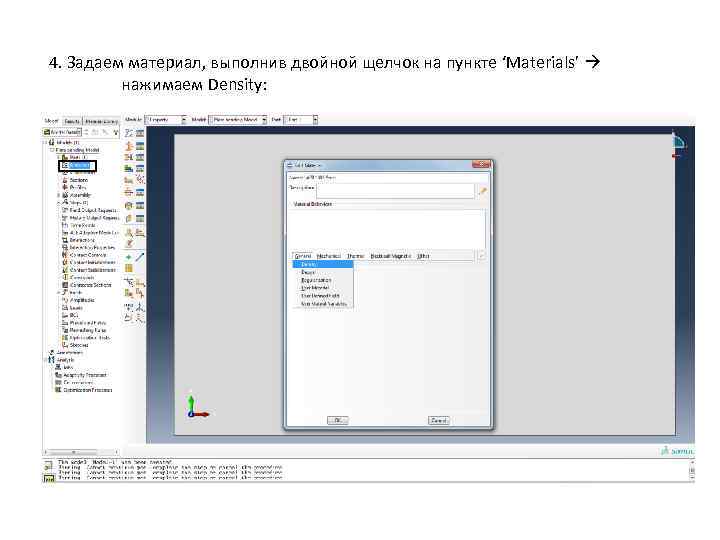This screenshot has height=540, width=720.
Task: Open the Model Database tree filter dropdown
Action: point(62,132)
